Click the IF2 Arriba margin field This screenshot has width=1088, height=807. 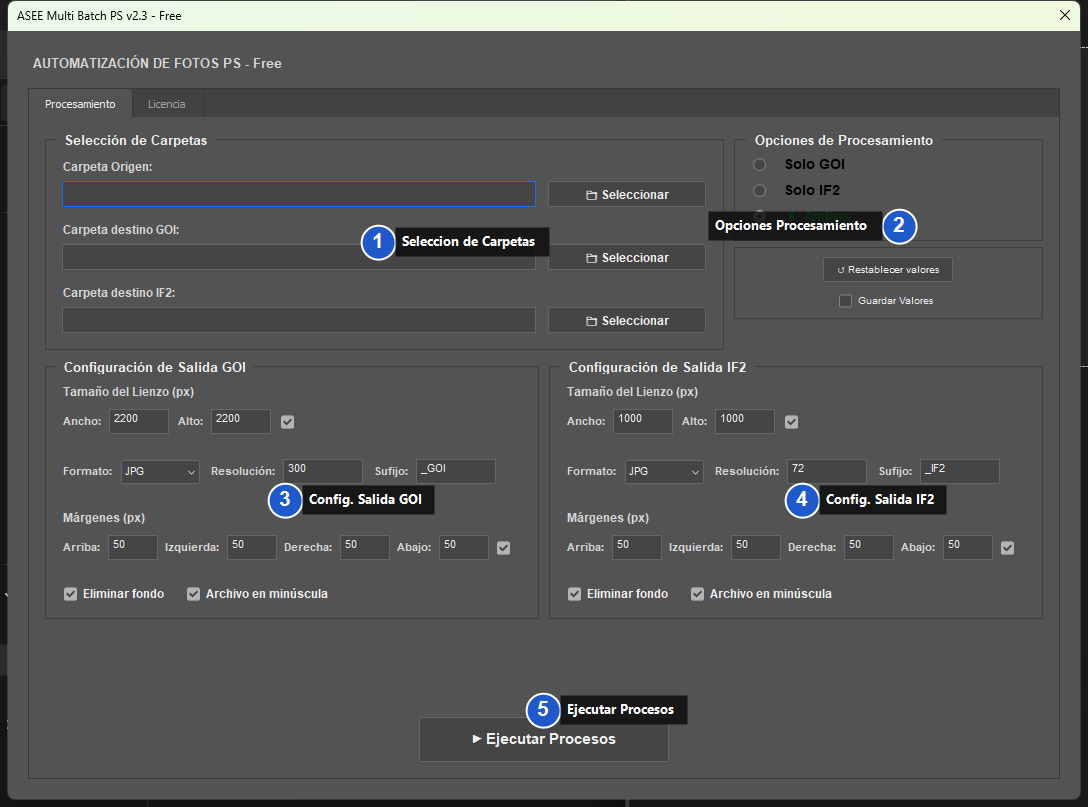(637, 547)
